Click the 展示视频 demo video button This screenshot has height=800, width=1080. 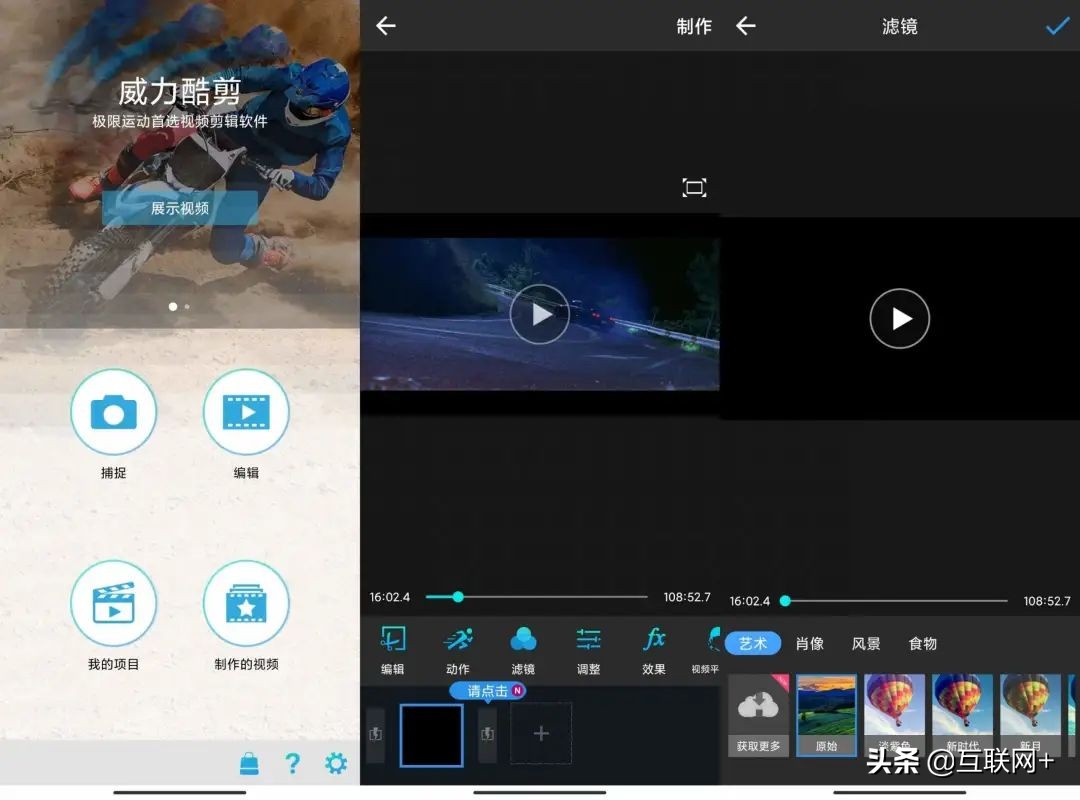point(180,210)
